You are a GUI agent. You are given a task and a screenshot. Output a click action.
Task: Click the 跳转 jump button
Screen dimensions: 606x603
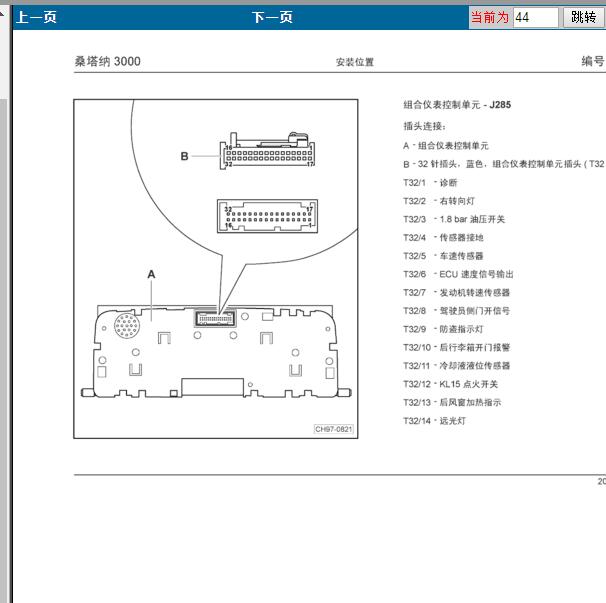[583, 17]
